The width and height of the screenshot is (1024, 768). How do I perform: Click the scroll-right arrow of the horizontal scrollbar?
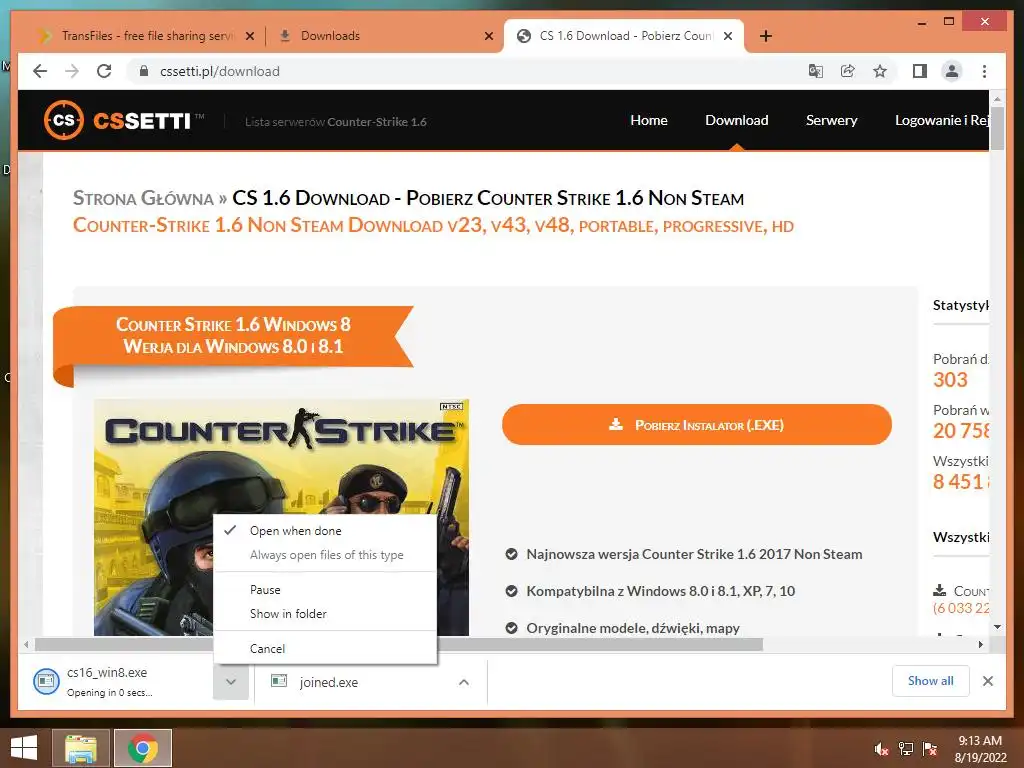[x=980, y=645]
